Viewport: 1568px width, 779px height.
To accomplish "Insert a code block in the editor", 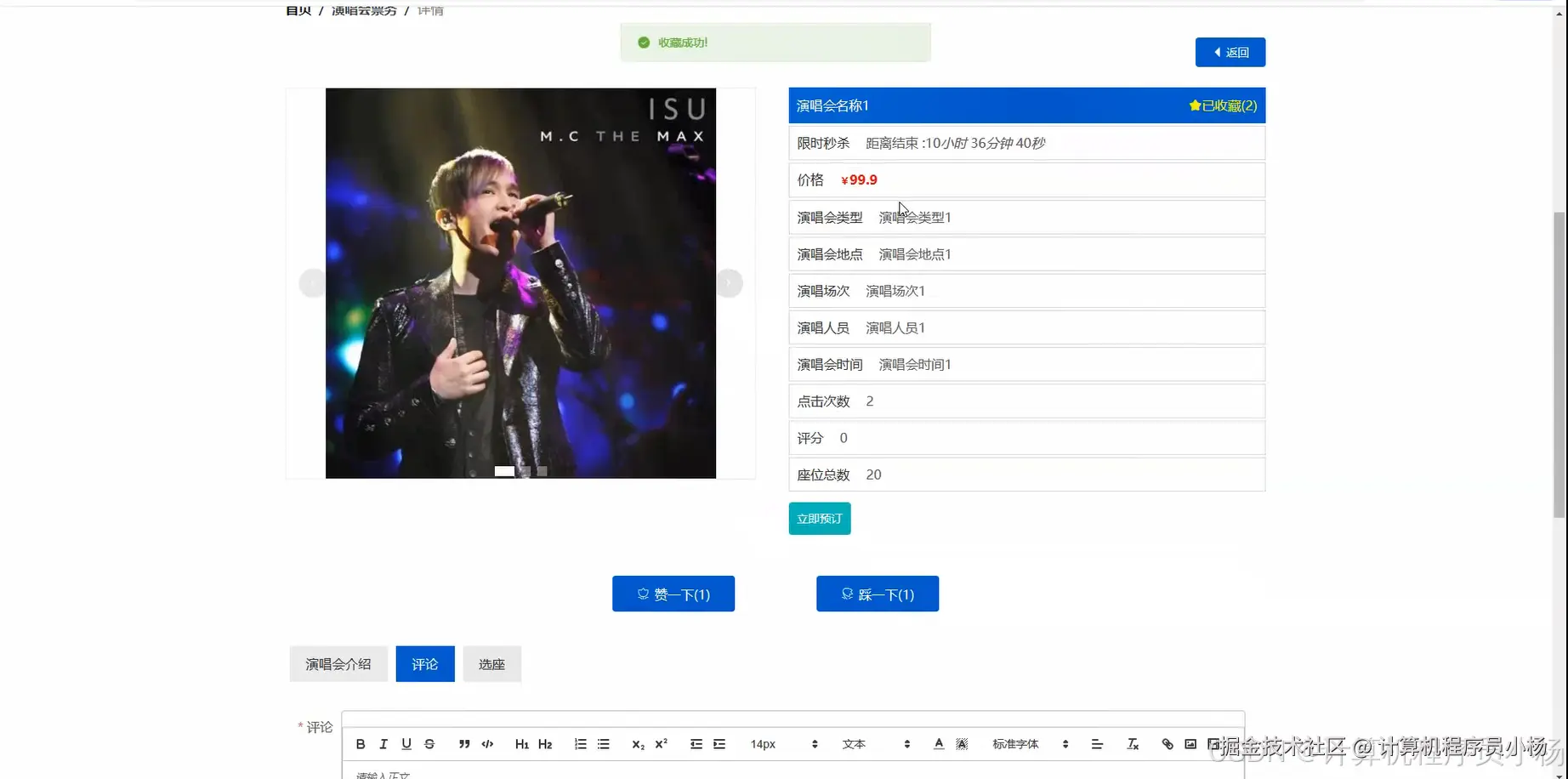I will tap(487, 744).
